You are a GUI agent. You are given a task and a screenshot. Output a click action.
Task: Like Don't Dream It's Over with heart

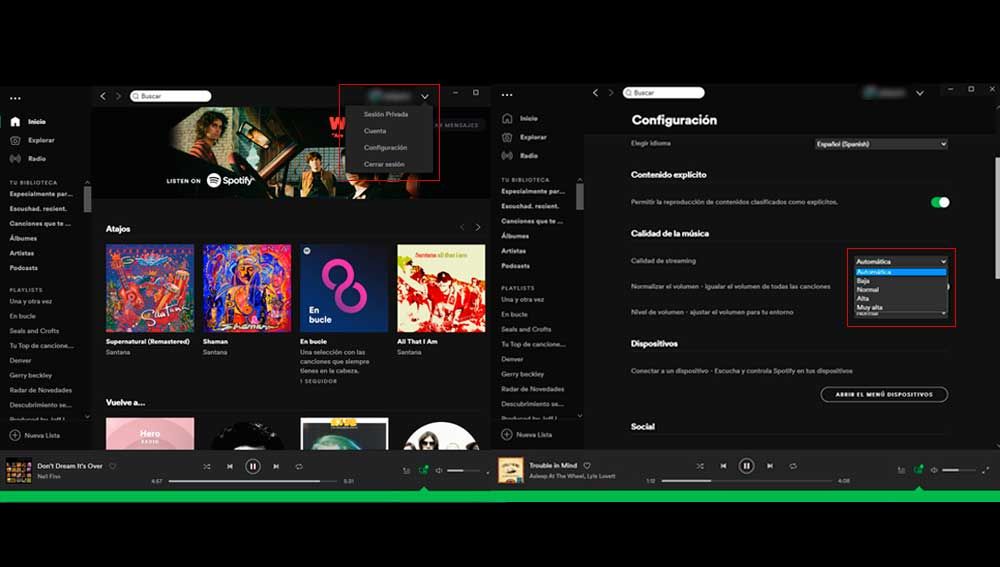112,466
